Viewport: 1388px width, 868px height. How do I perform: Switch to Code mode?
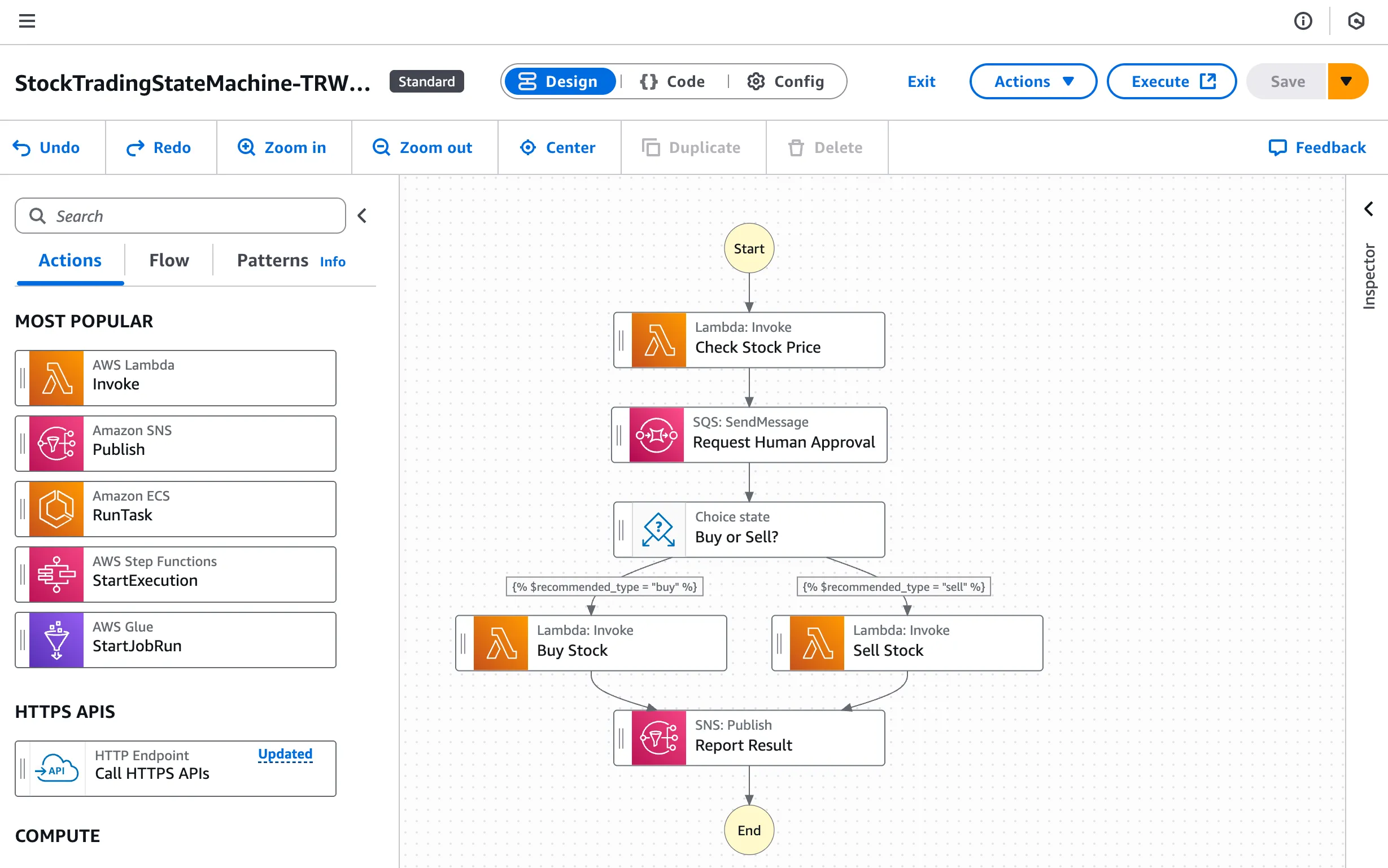[x=673, y=81]
